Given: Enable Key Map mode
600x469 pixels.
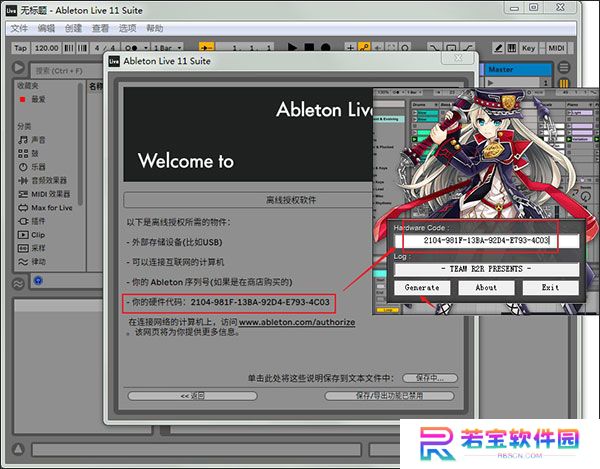Looking at the screenshot, I should [528, 48].
